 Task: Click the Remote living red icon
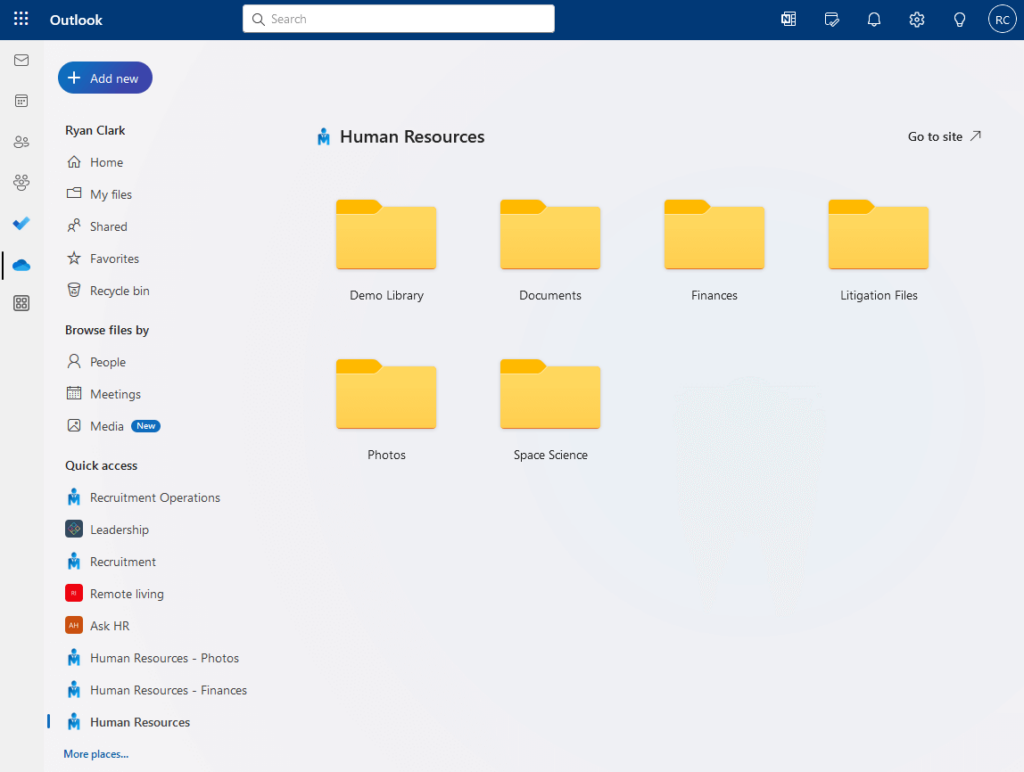pyautogui.click(x=74, y=593)
